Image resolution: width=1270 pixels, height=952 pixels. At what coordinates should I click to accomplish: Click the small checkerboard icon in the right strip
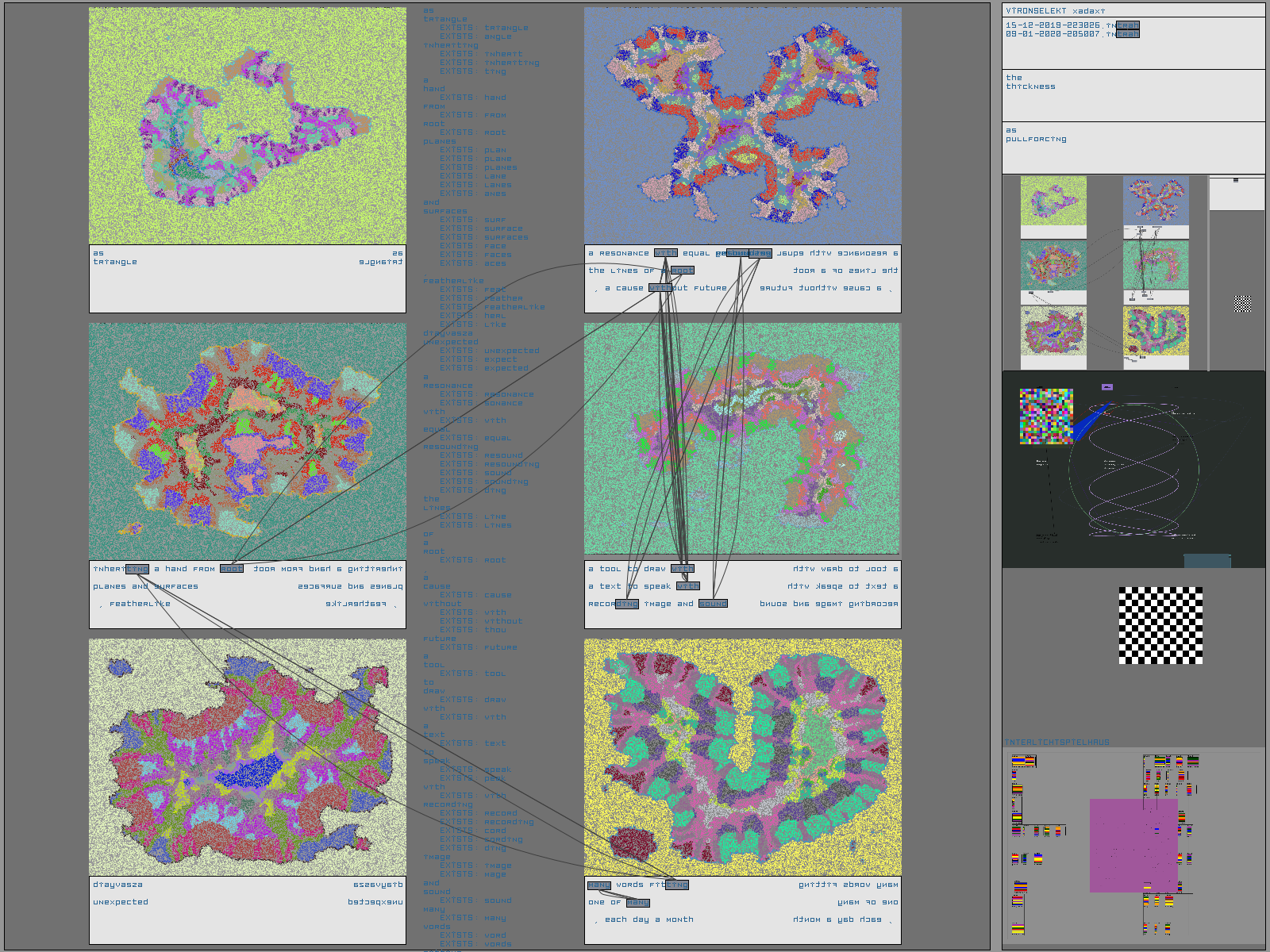pos(1242,303)
